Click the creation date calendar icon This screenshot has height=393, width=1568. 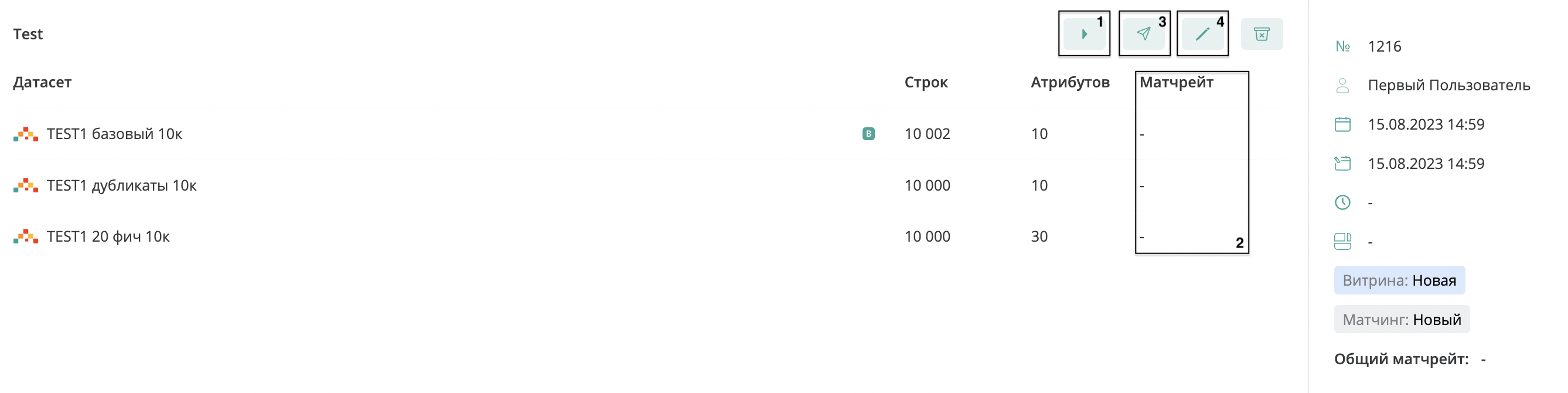[1342, 124]
